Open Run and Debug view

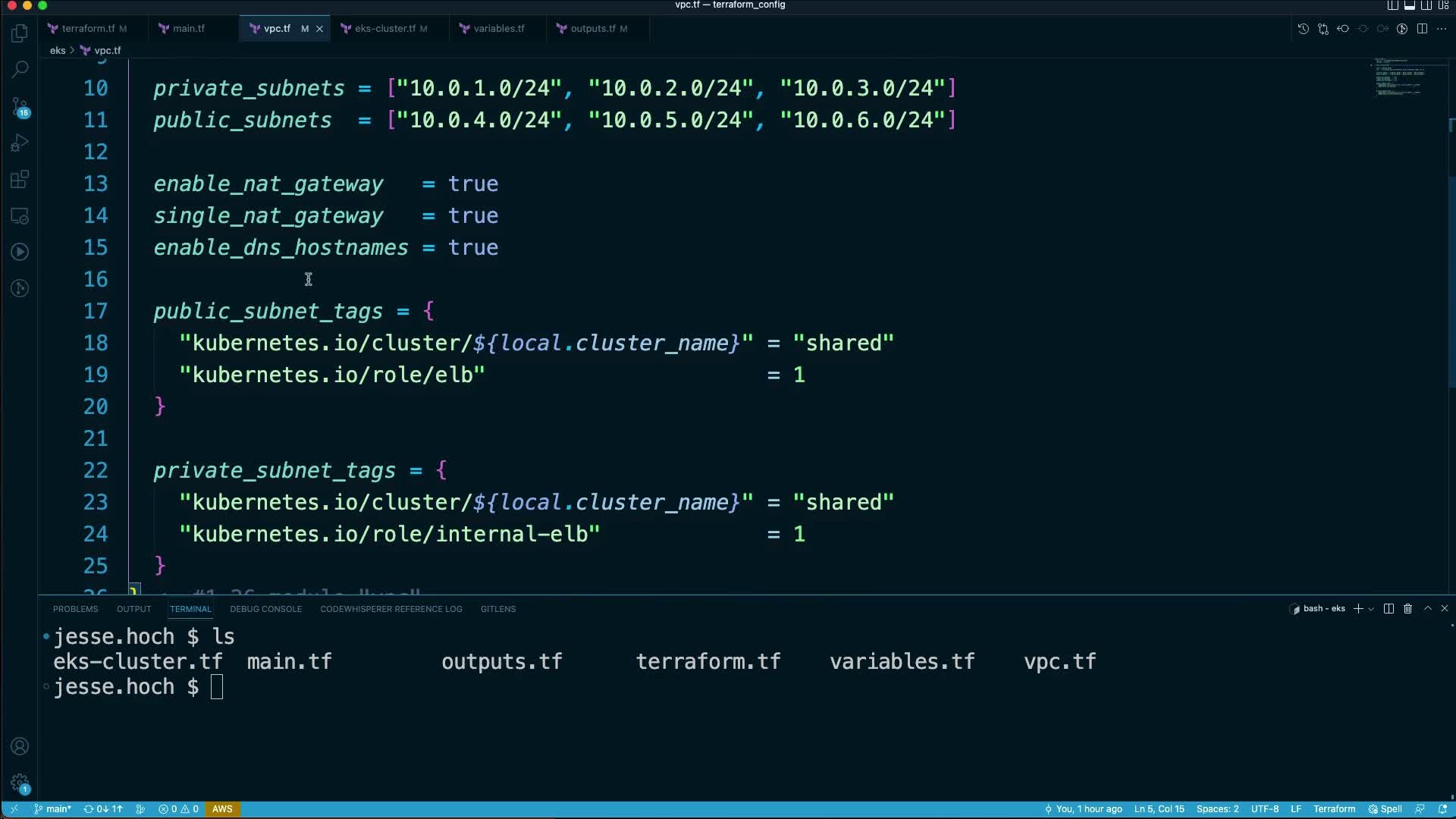pyautogui.click(x=20, y=143)
